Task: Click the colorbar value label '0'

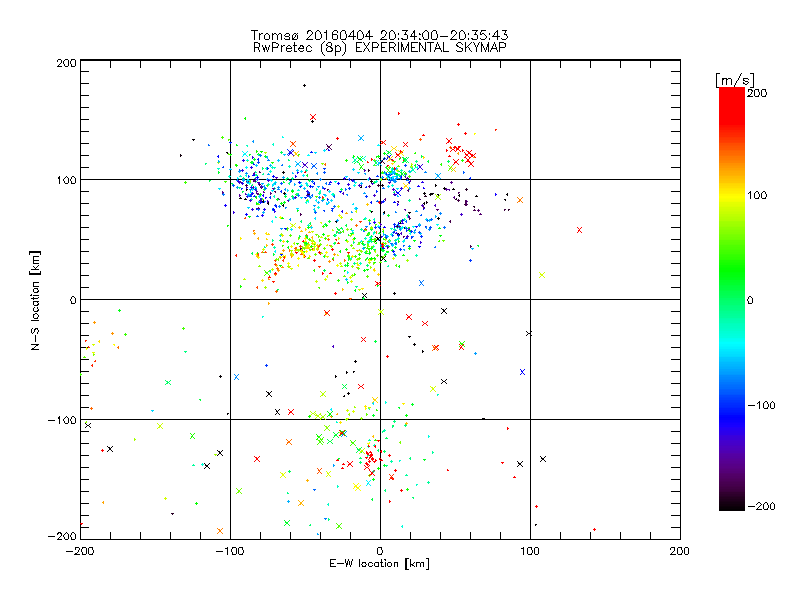Action: coord(750,300)
